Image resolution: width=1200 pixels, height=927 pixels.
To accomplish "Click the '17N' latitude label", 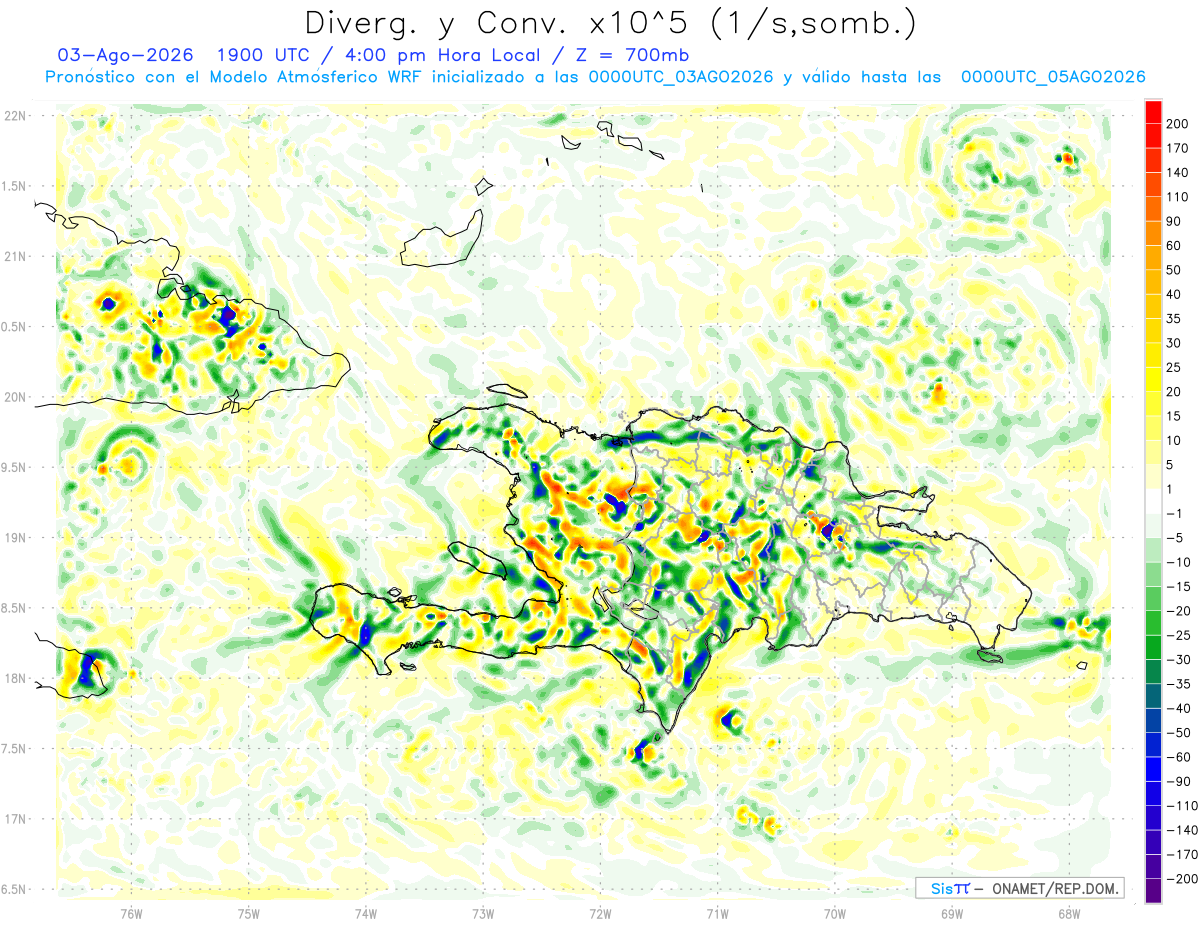I will (x=15, y=819).
